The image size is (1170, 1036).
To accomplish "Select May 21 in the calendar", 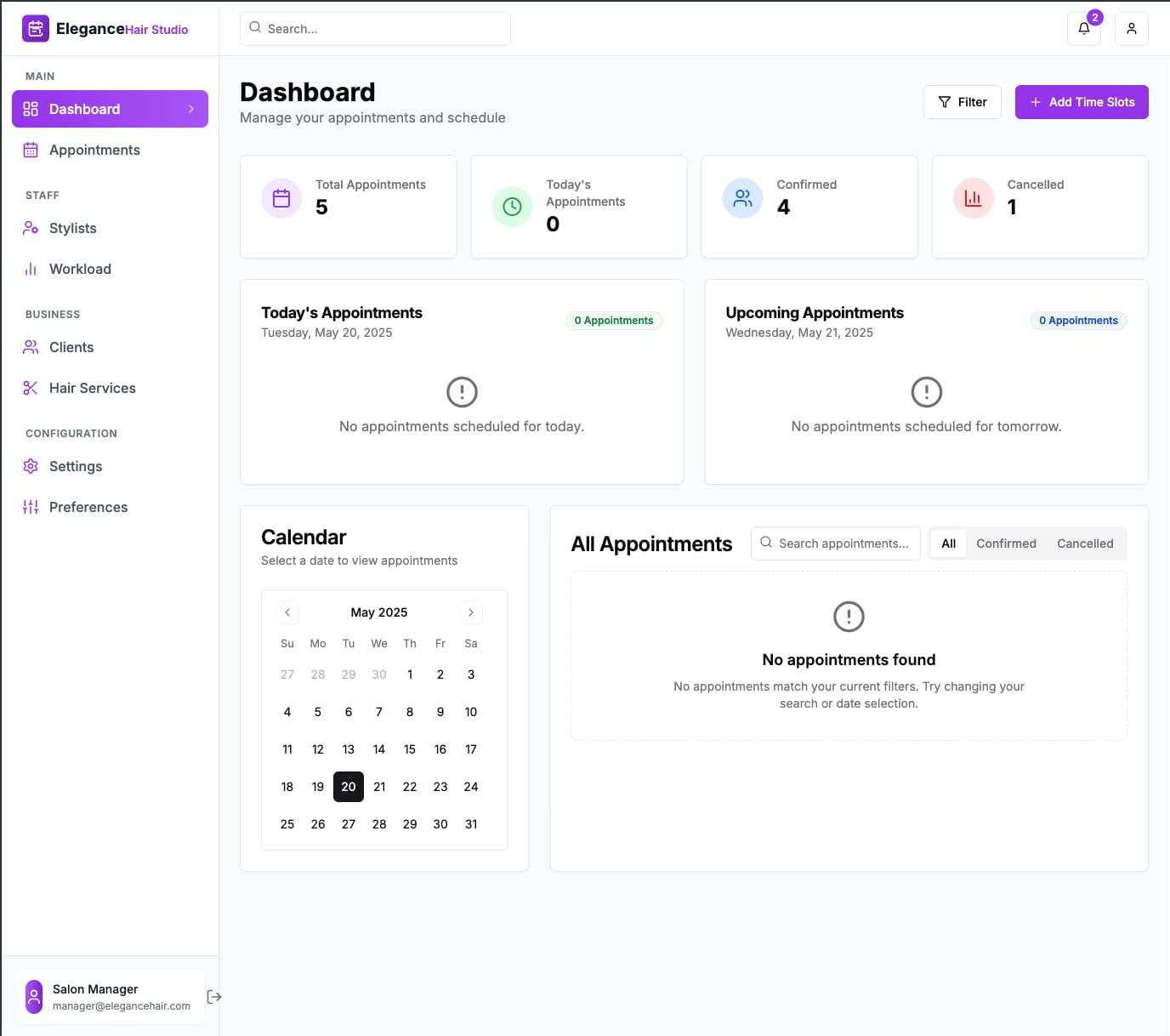I will (379, 787).
